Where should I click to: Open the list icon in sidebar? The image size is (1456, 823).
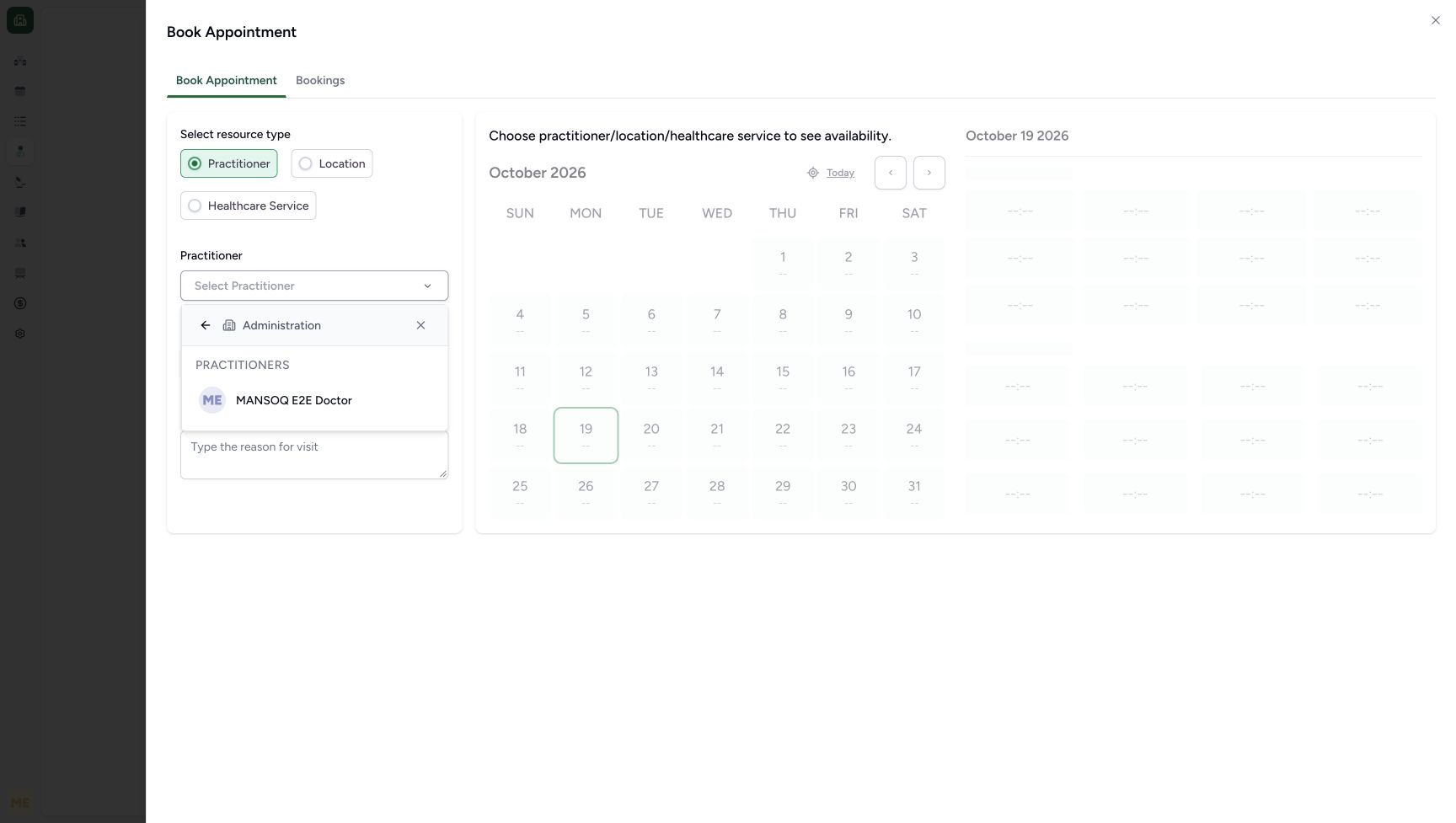20,121
